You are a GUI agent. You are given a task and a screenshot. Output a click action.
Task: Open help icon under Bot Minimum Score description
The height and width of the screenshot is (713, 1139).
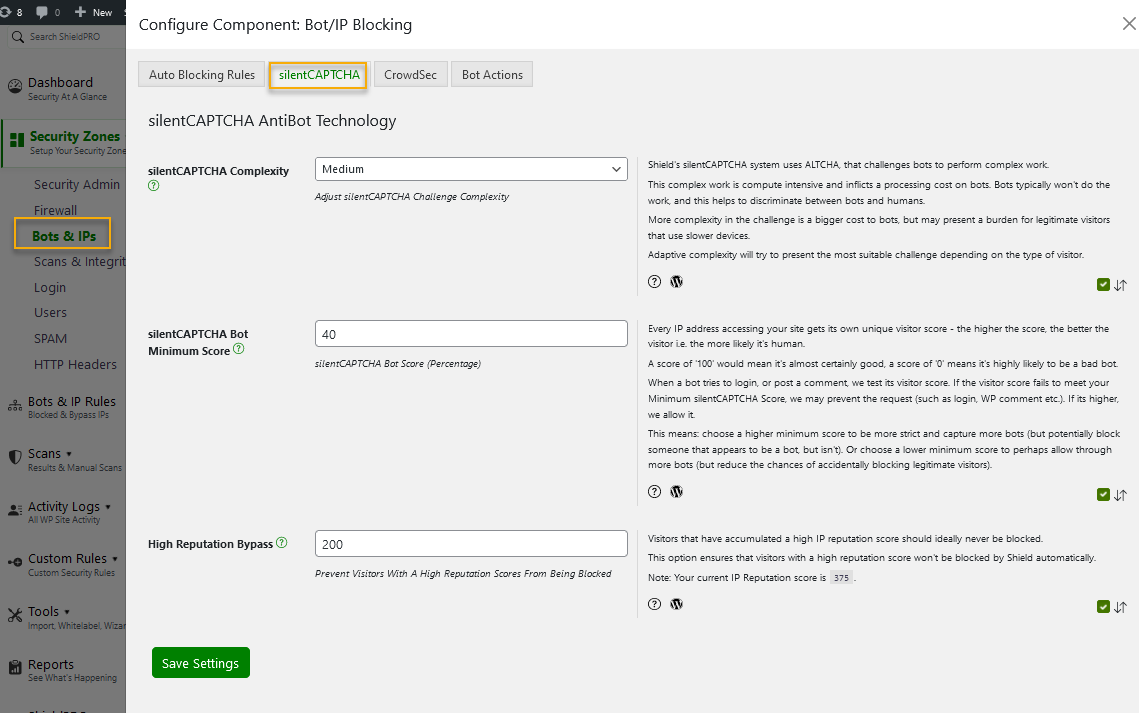(x=654, y=492)
